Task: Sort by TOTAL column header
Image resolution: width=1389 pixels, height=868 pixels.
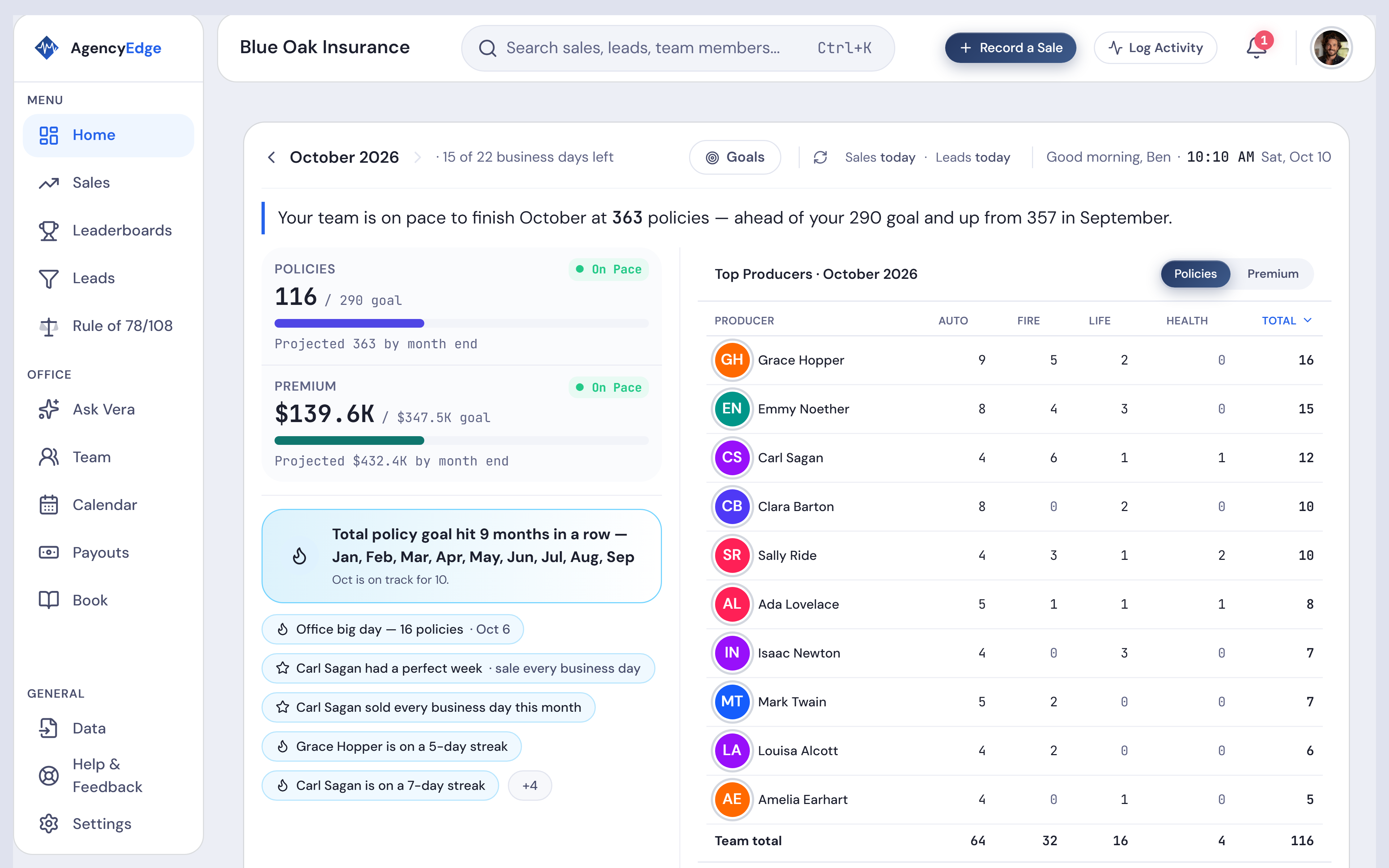Action: coord(1286,320)
